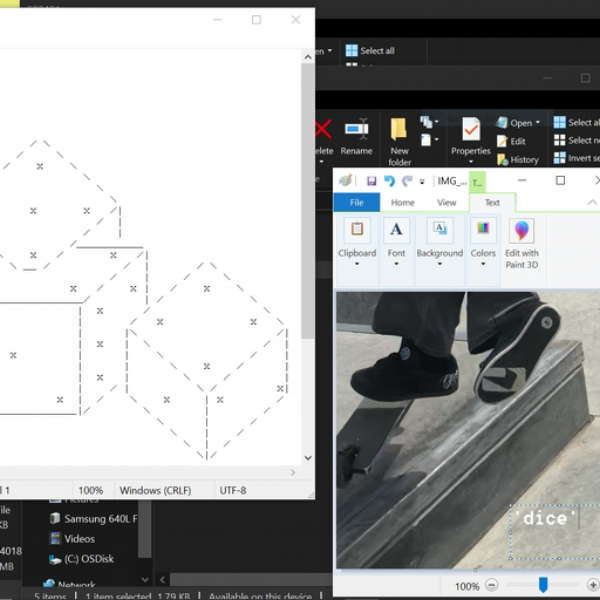Select Network in the navigation pane

pyautogui.click(x=69, y=585)
